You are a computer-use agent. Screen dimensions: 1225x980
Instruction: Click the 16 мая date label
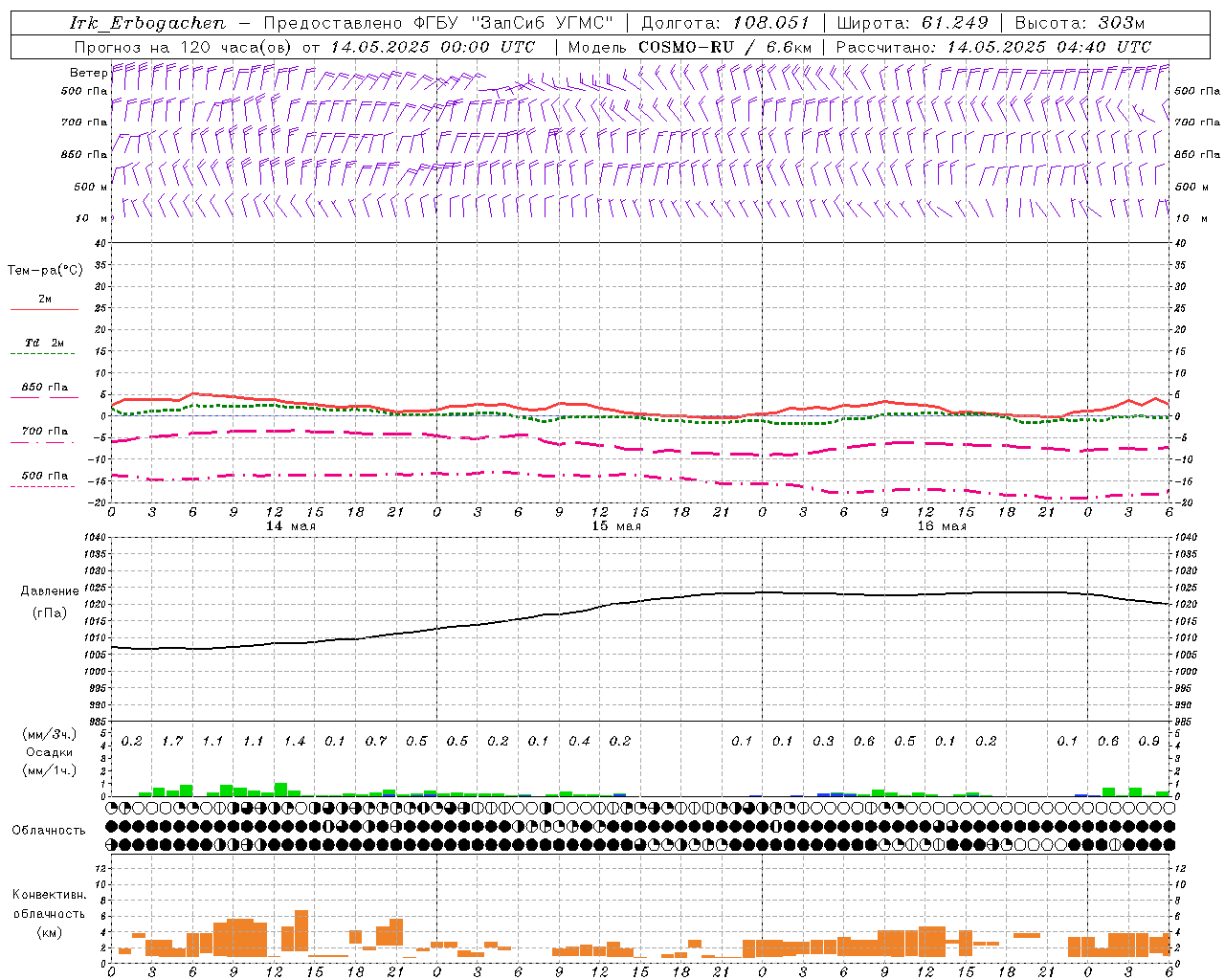[x=942, y=526]
